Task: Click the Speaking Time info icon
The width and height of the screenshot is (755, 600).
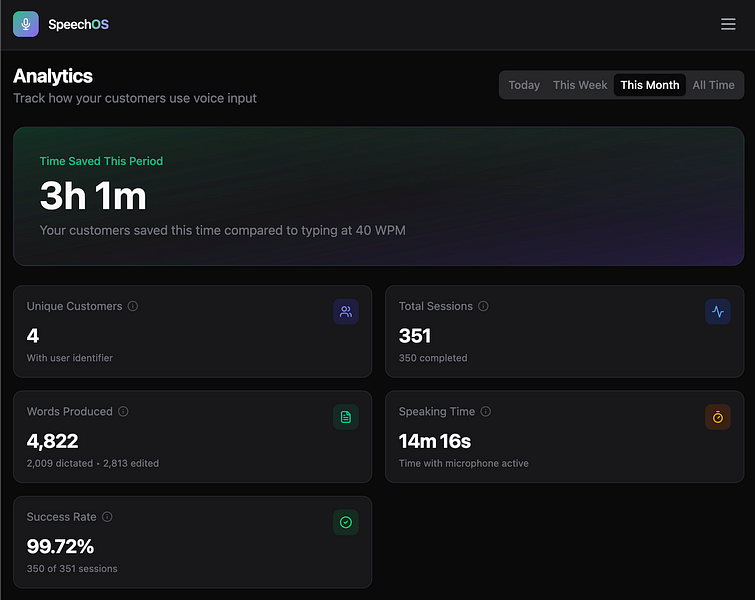Action: (486, 411)
